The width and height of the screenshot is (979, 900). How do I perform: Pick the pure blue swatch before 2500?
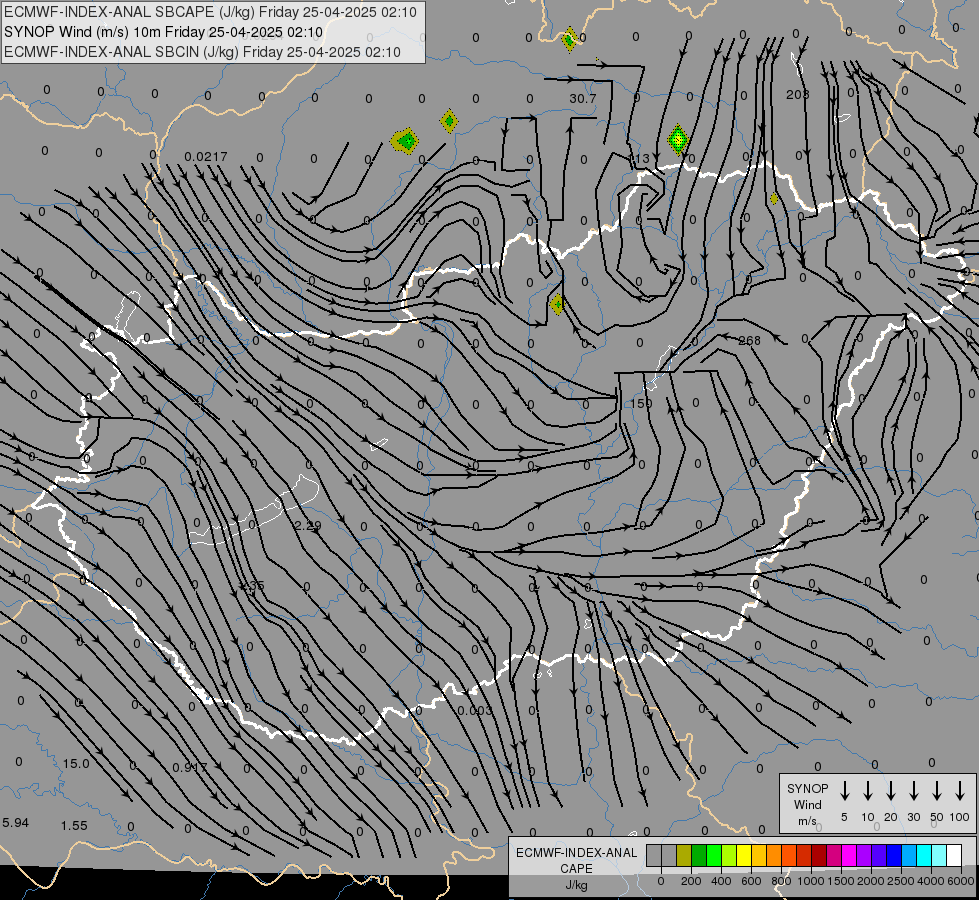pos(893,855)
